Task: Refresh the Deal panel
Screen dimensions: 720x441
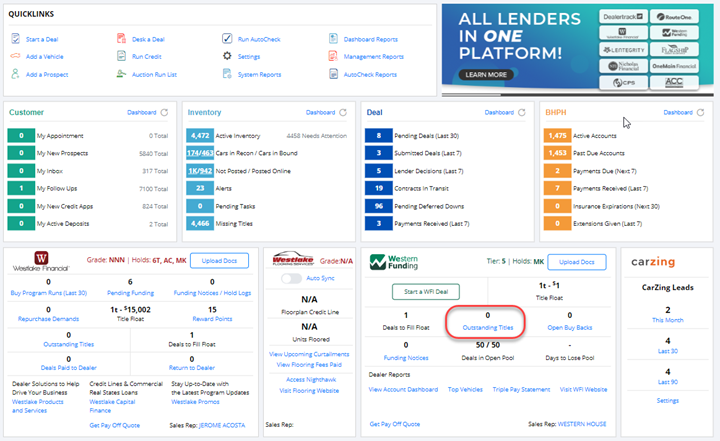Action: coord(522,113)
